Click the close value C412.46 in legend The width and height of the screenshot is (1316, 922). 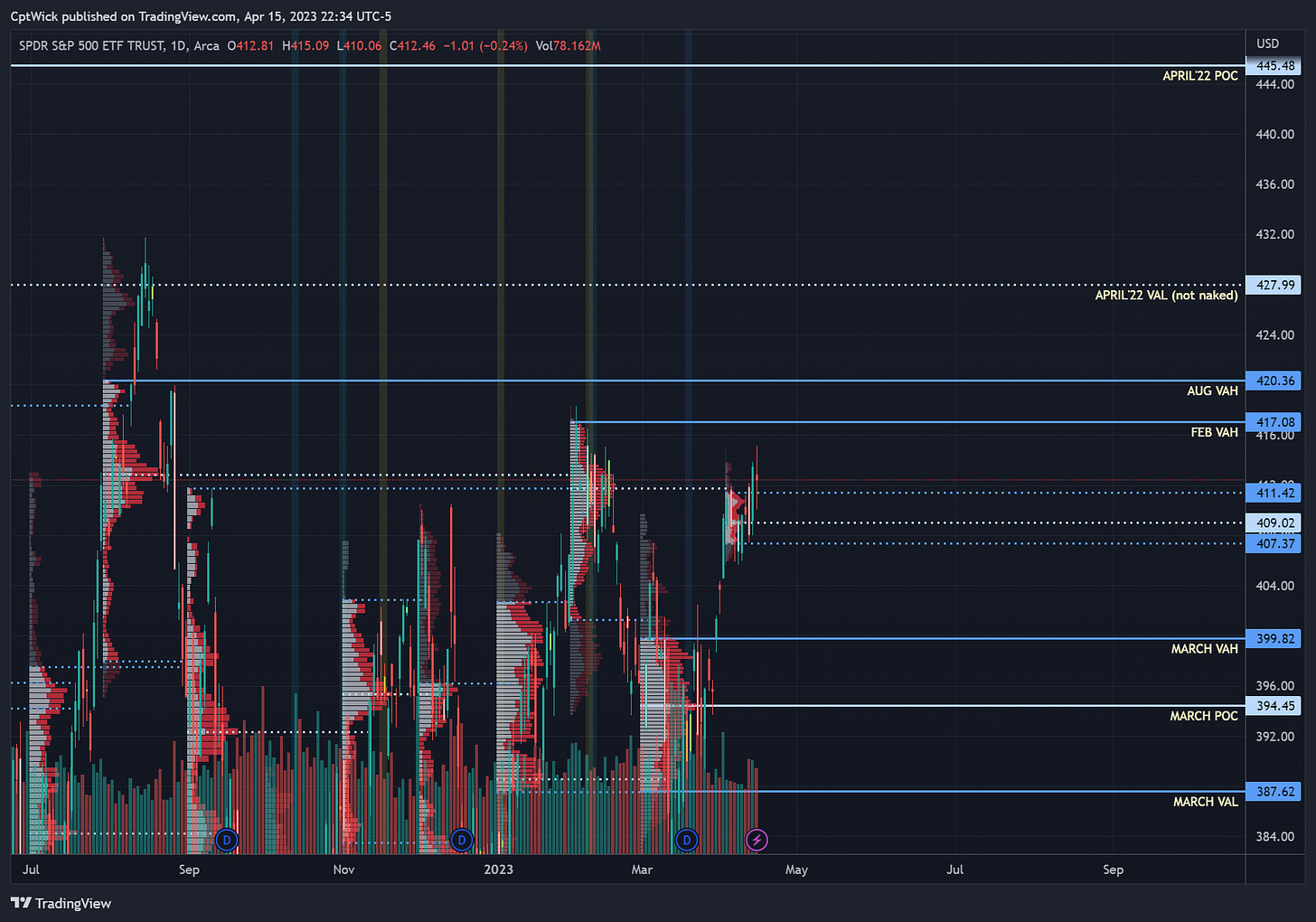pyautogui.click(x=412, y=45)
